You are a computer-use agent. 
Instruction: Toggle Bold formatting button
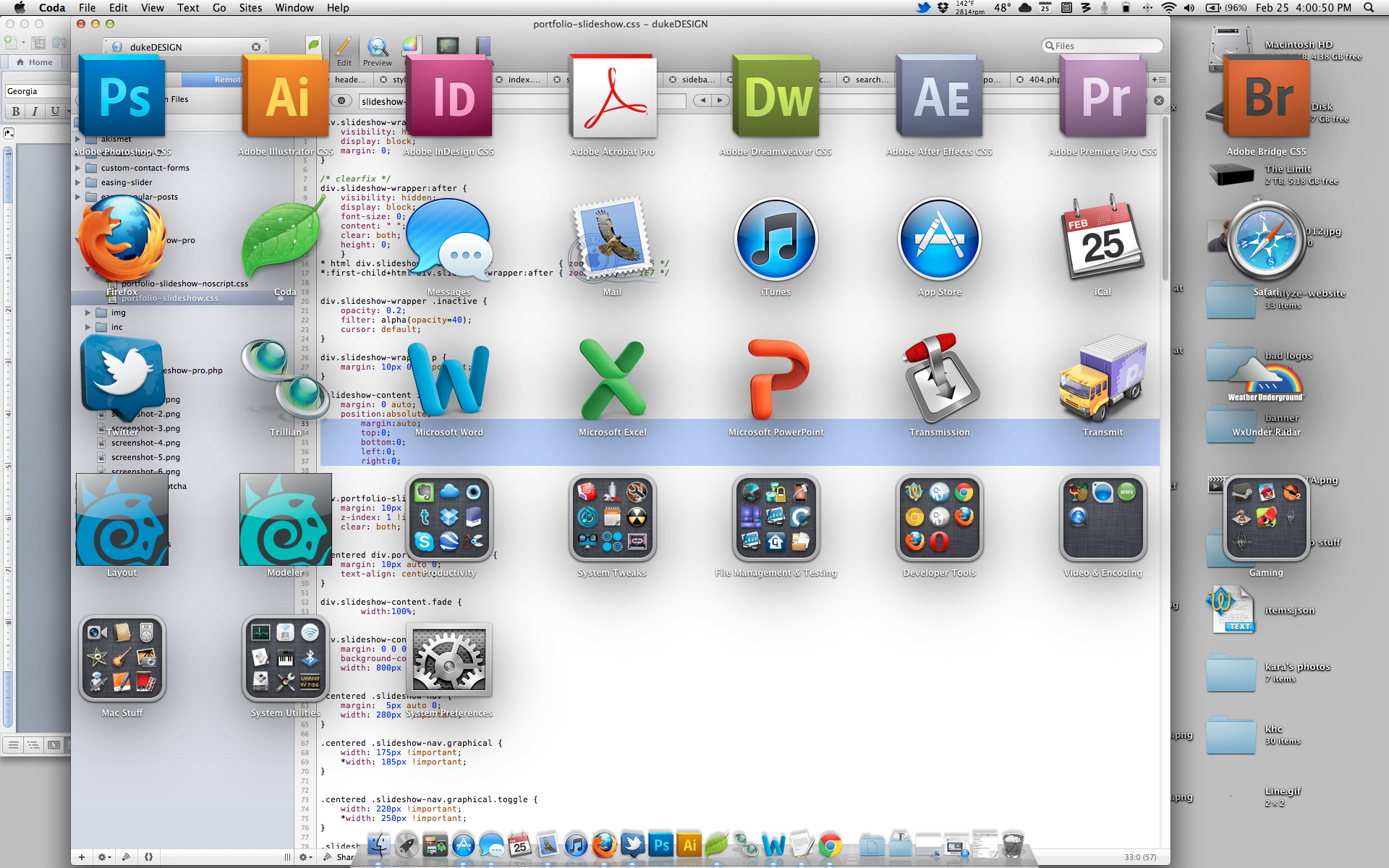point(15,111)
